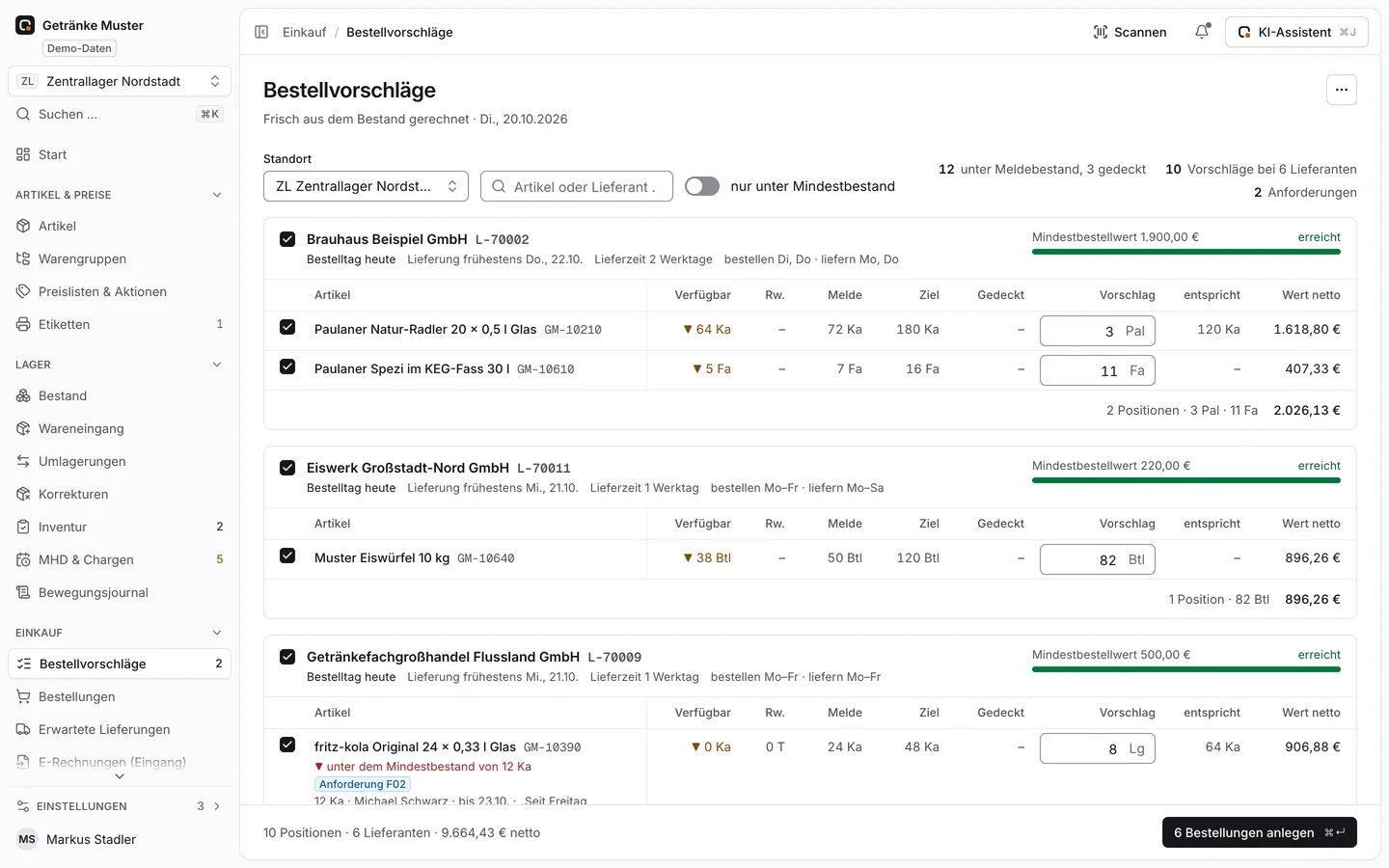Viewport: 1389px width, 868px height.
Task: Open the three-dot more options menu
Action: tap(1341, 90)
